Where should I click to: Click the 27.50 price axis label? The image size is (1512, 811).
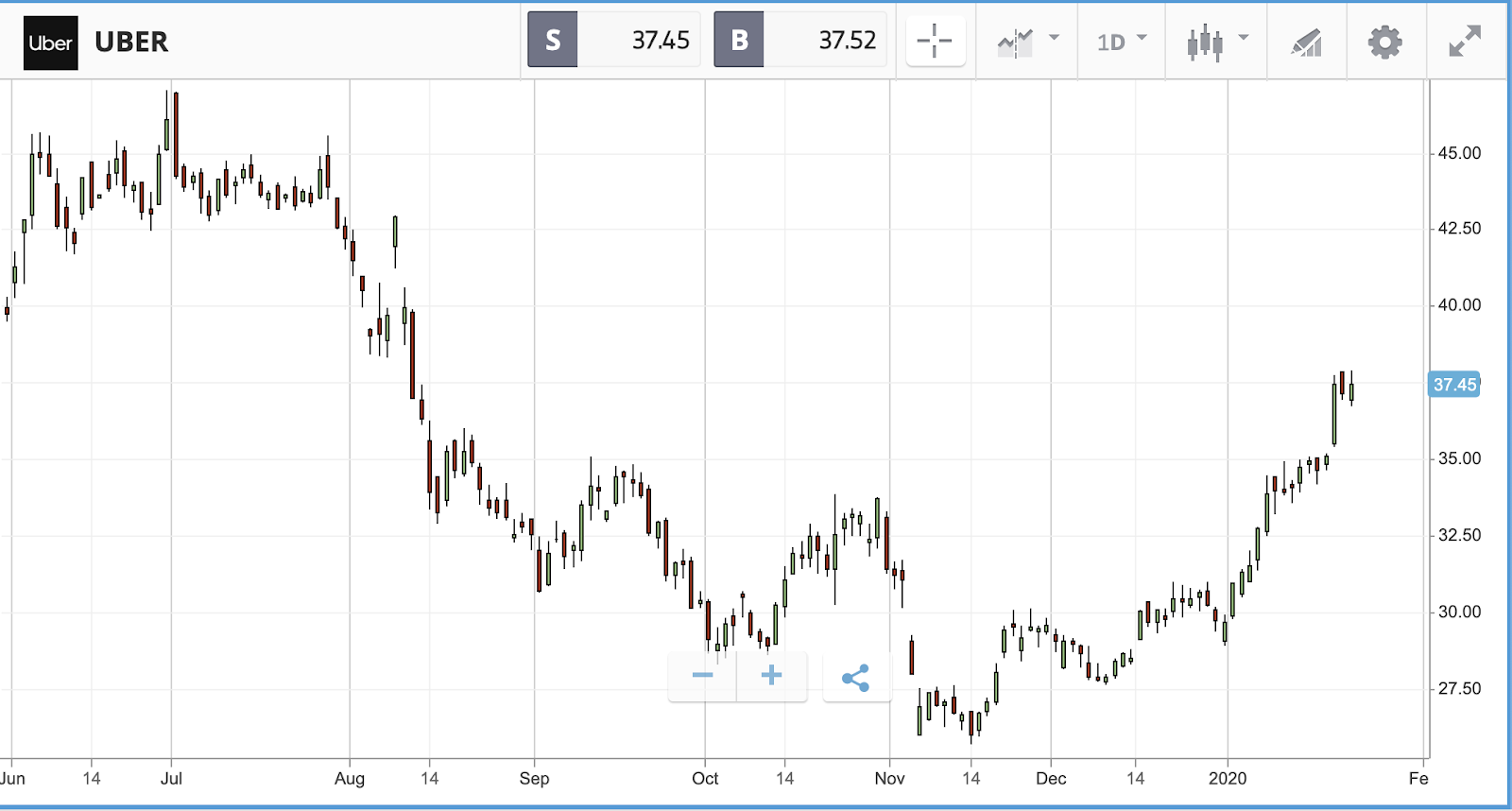coord(1459,688)
